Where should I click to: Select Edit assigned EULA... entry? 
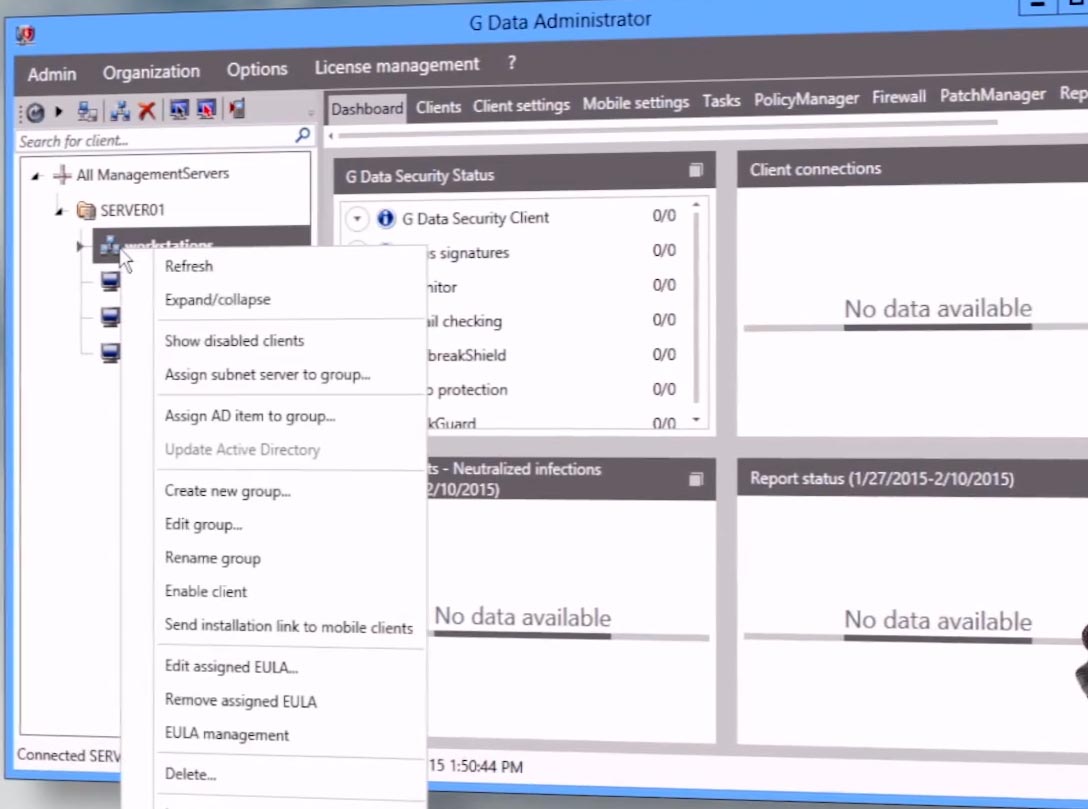point(231,667)
